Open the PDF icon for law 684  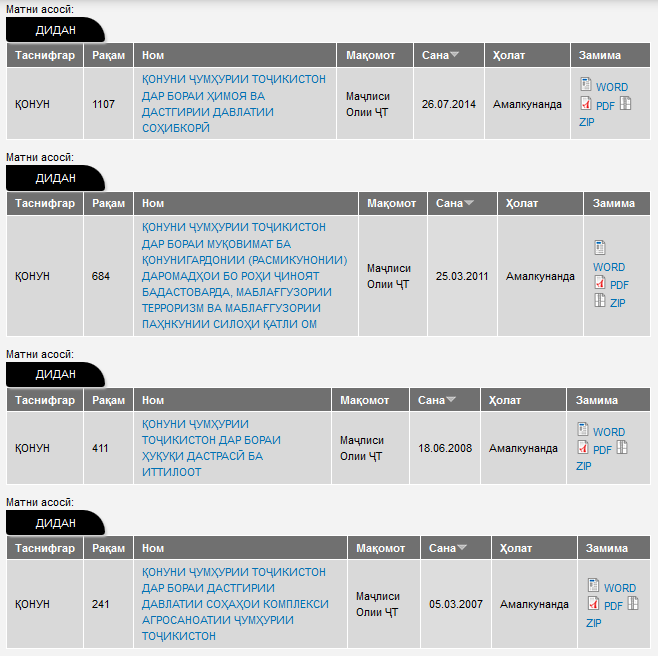coord(600,282)
